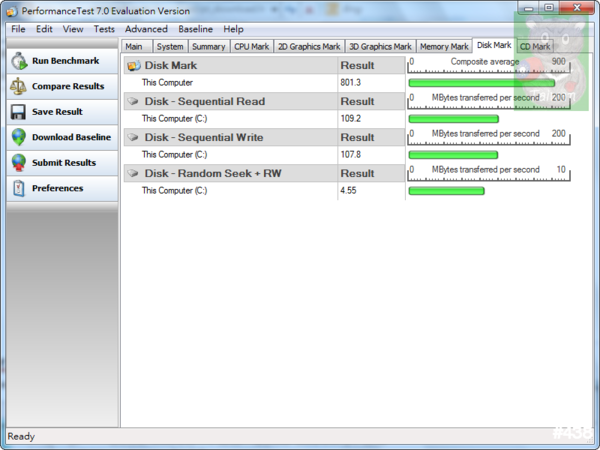This screenshot has height=450, width=600.
Task: Select the Disk - Sequential Write header title
Action: point(204,137)
